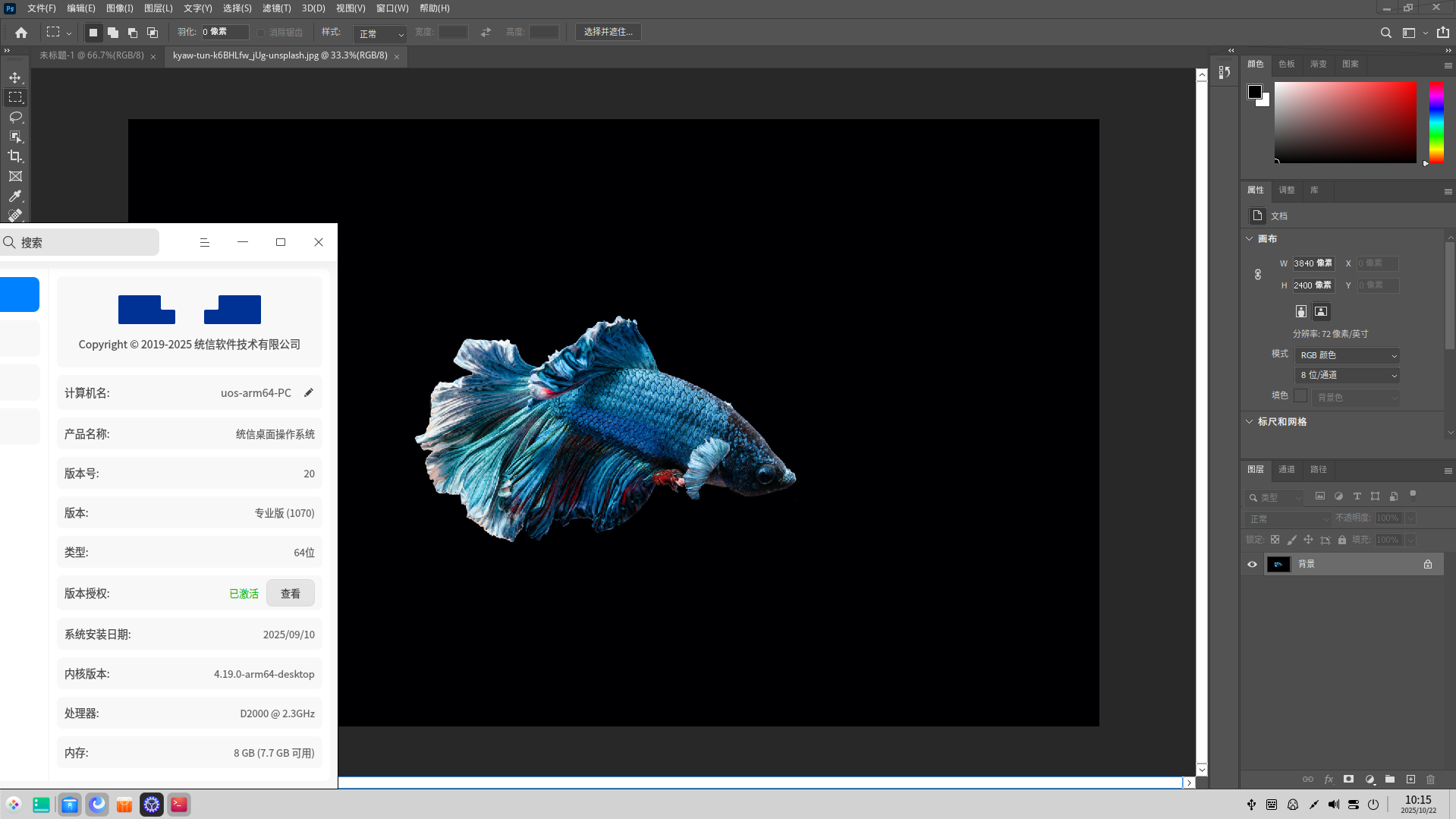Switch to the 通道 tab
The width and height of the screenshot is (1456, 819).
[x=1287, y=469]
